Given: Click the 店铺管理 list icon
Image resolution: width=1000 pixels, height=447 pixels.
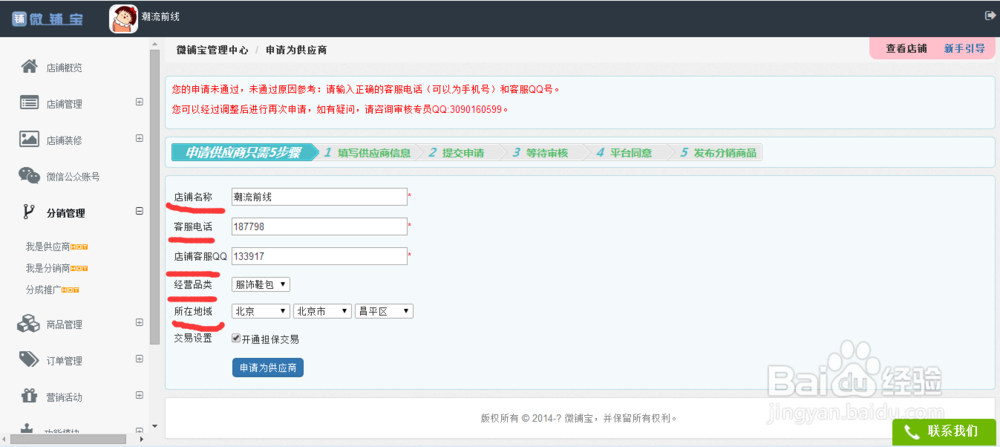Looking at the screenshot, I should (x=29, y=103).
